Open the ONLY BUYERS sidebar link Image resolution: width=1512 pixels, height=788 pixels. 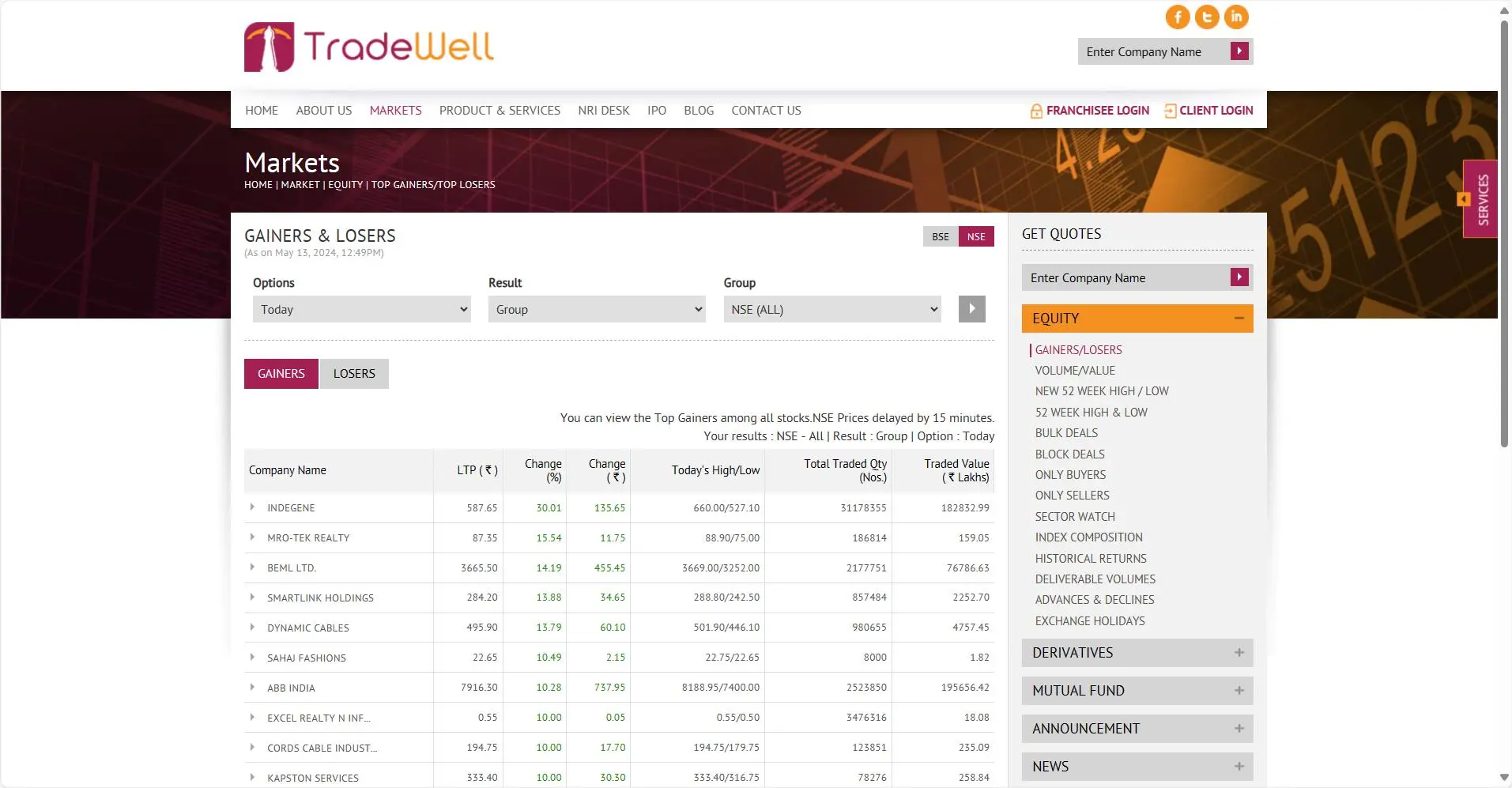tap(1070, 475)
